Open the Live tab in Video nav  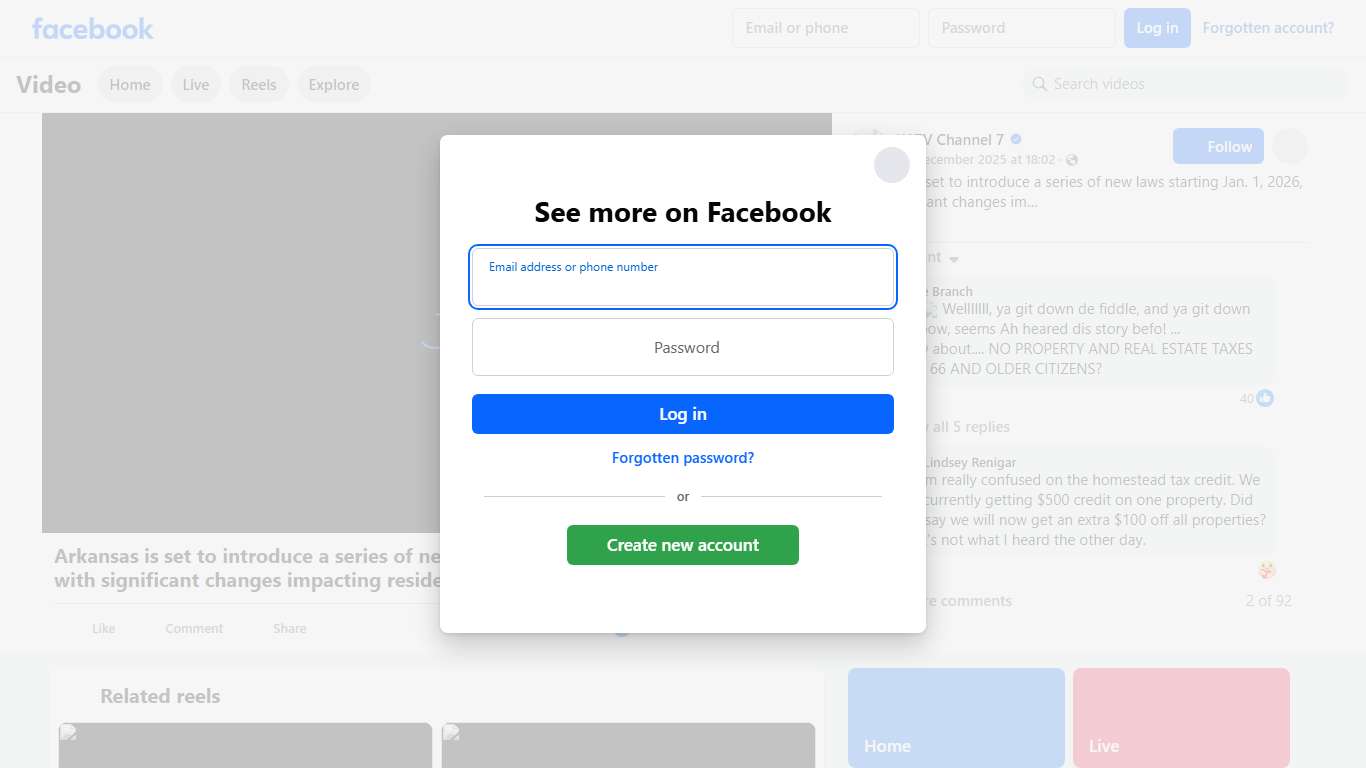pos(196,85)
